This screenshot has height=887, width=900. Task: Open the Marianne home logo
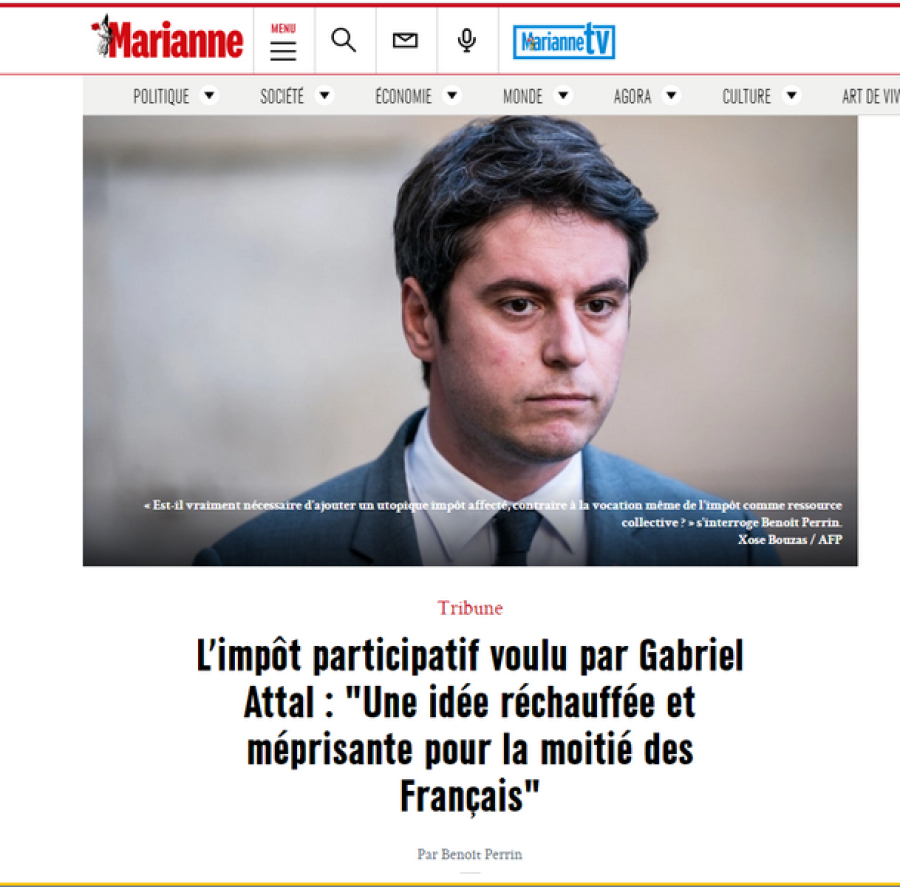[x=167, y=38]
